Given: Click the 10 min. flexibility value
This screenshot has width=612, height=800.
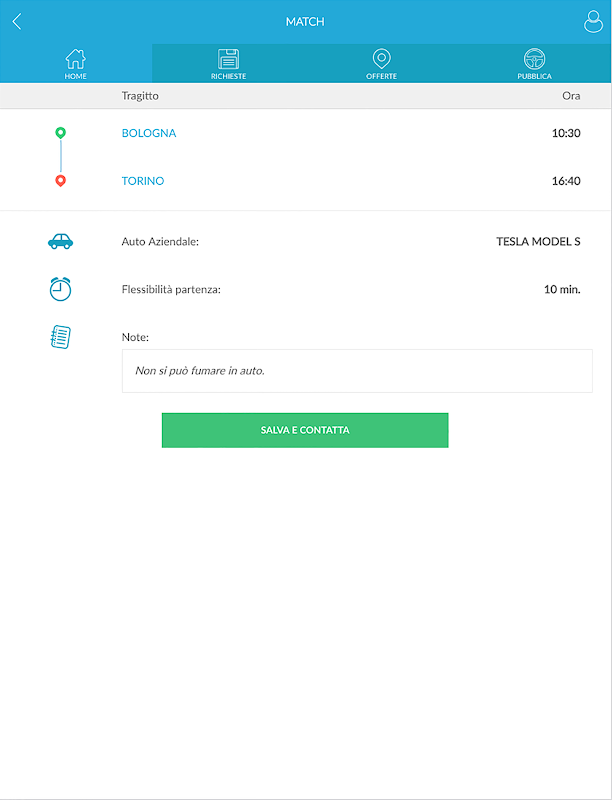Looking at the screenshot, I should click(562, 289).
